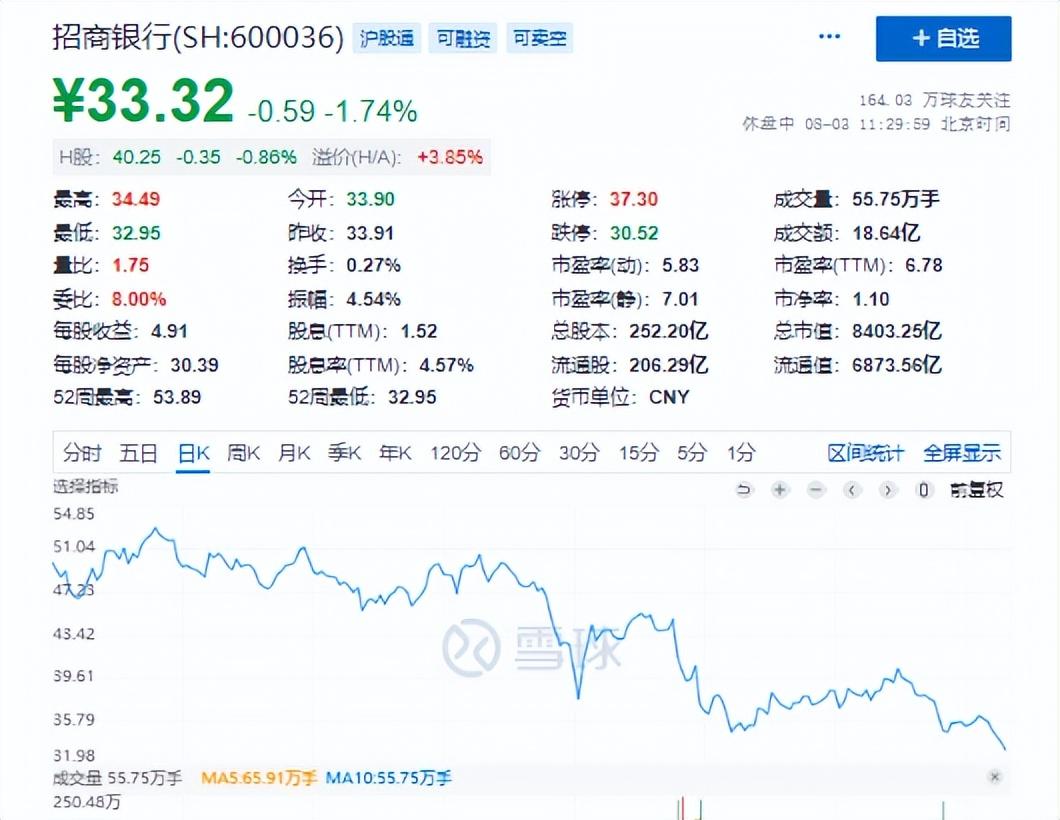Click the 今开 value 33.90
The width and height of the screenshot is (1060, 820).
coord(370,199)
